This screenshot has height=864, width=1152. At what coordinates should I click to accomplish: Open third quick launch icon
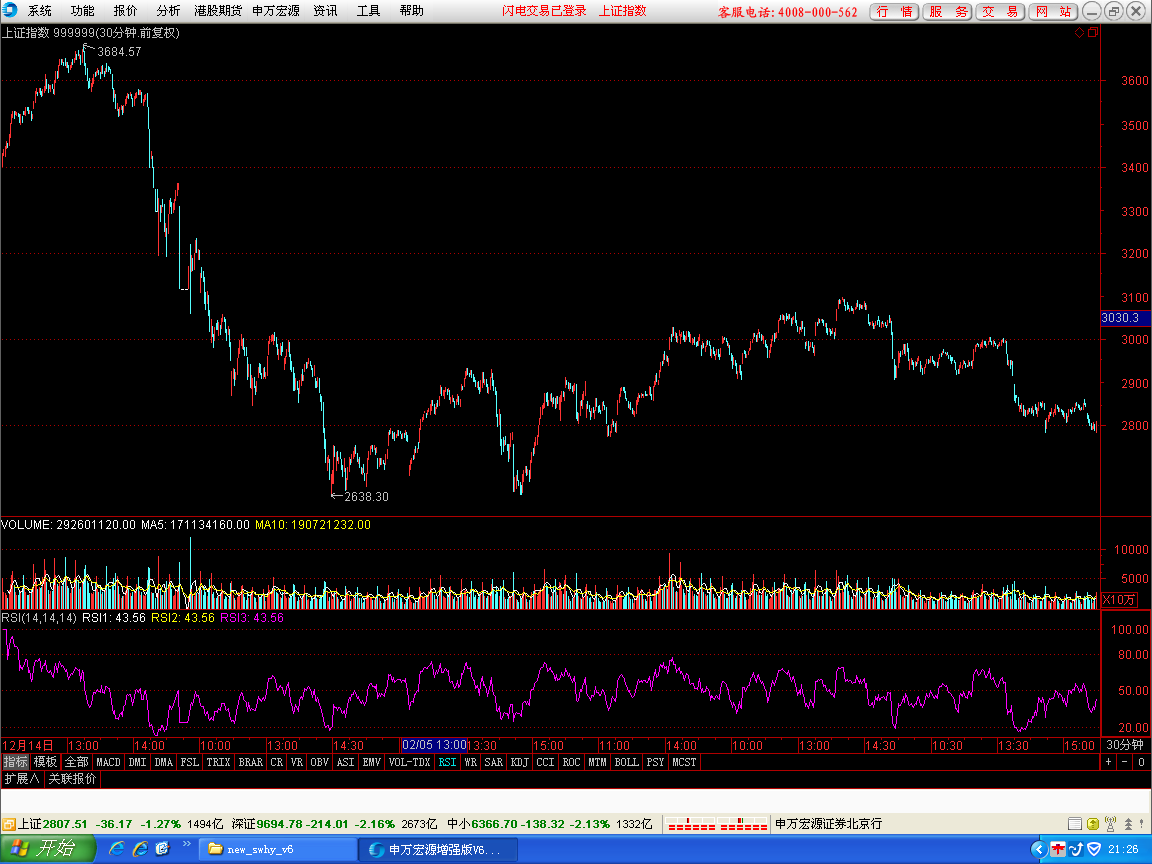[162, 849]
